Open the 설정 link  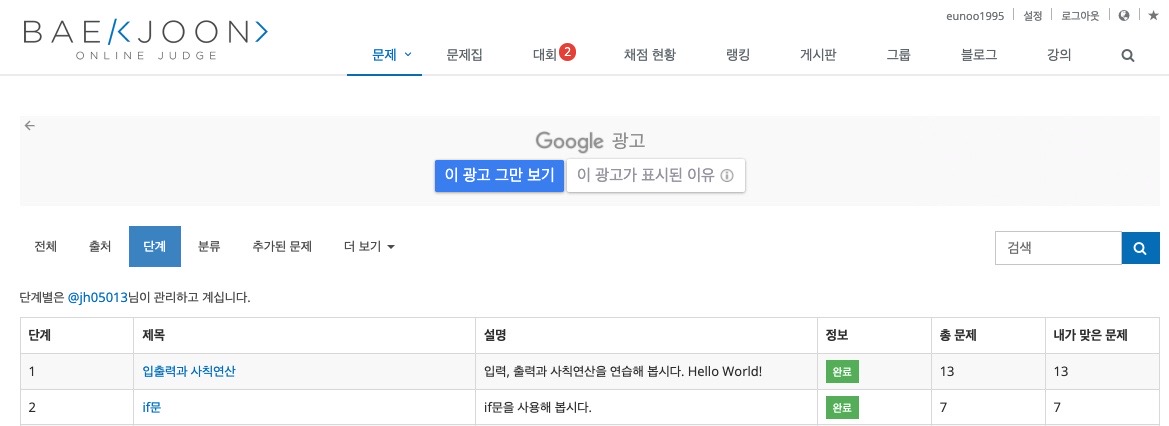1033,15
